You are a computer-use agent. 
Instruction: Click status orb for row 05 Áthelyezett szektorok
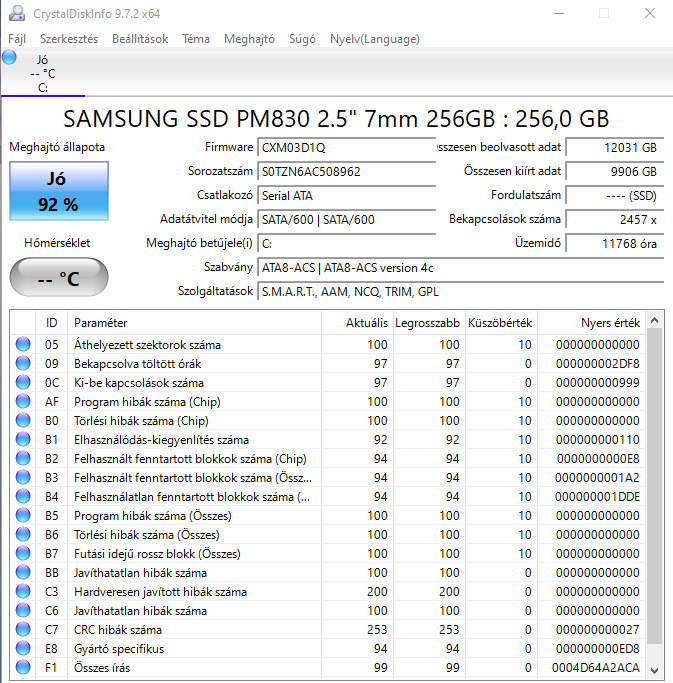23,344
